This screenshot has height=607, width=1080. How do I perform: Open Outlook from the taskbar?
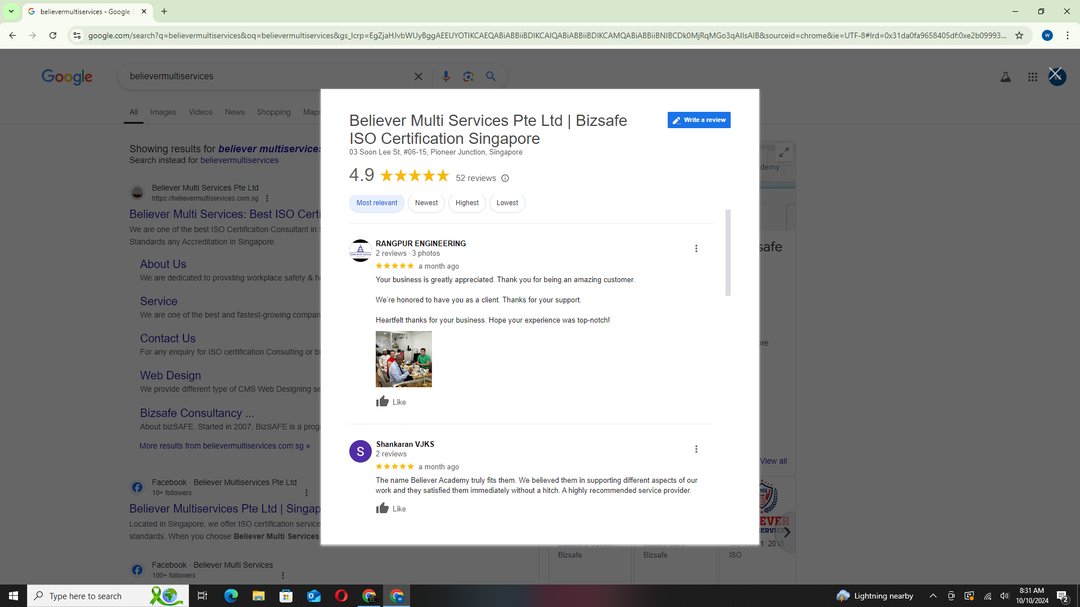(313, 596)
